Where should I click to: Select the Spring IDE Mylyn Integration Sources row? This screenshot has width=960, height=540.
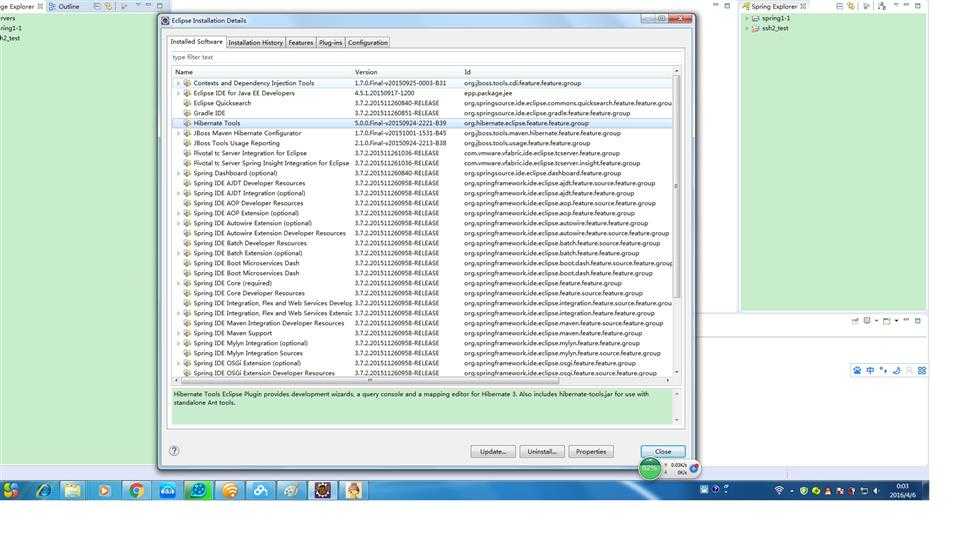(x=422, y=353)
